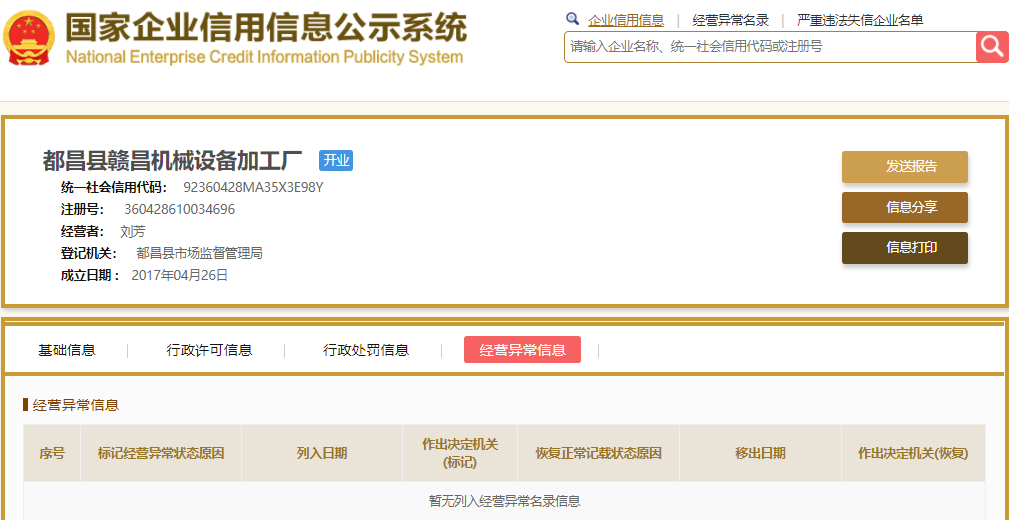Focus the enterprise name search field
This screenshot has height=520, width=1009.
pyautogui.click(x=770, y=47)
